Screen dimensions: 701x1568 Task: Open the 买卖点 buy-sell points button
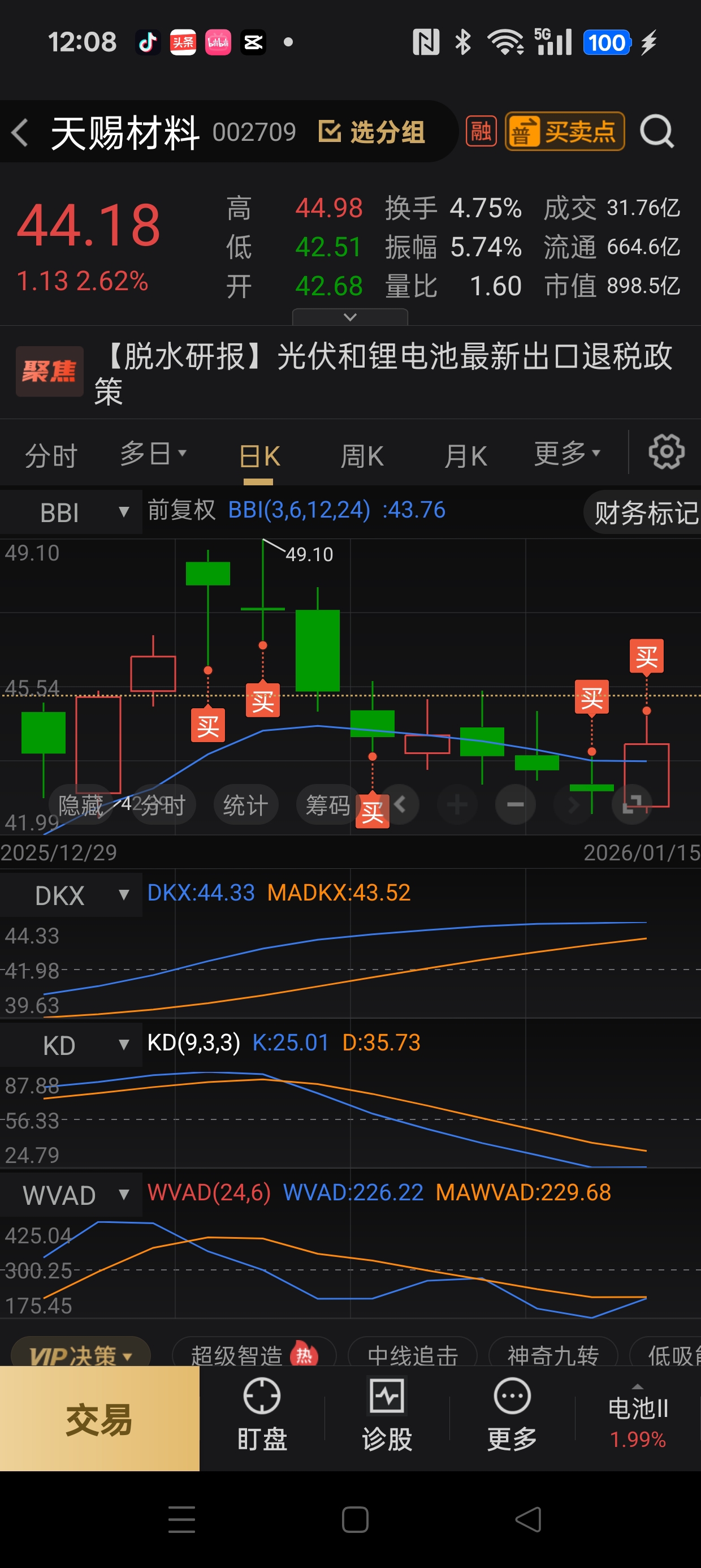[x=565, y=131]
